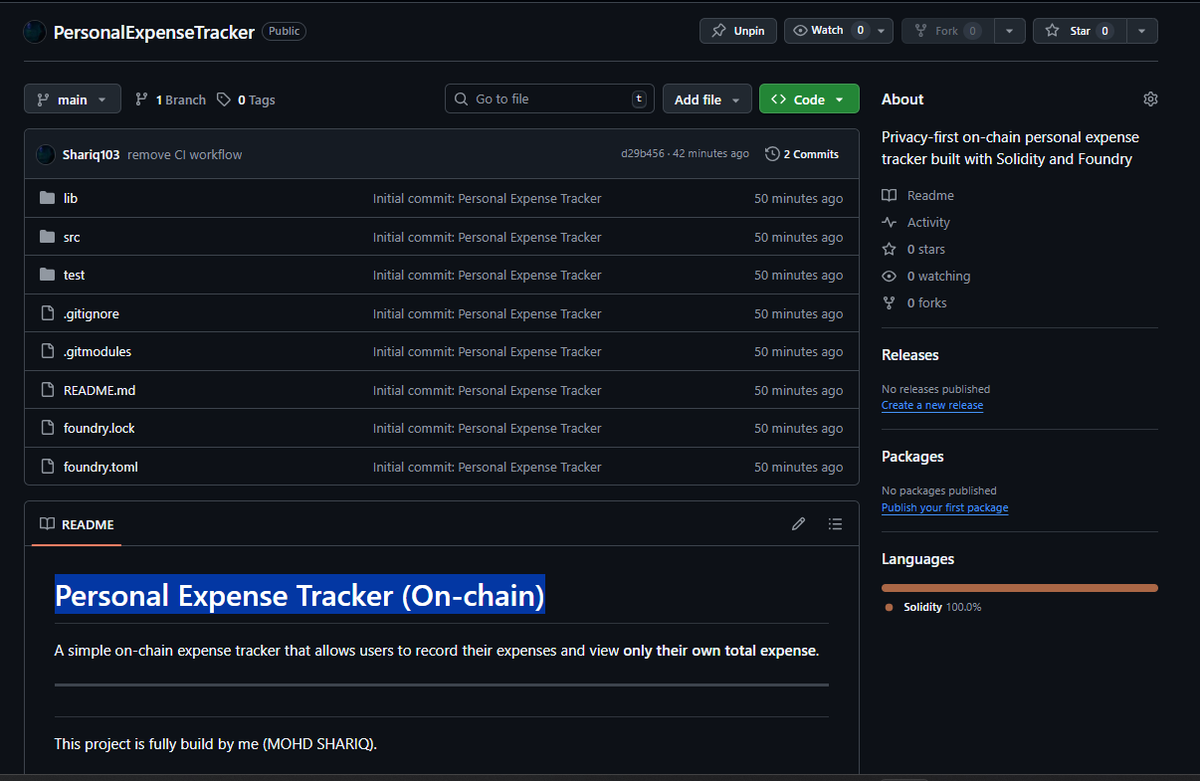View 0 forks link

click(x=915, y=303)
